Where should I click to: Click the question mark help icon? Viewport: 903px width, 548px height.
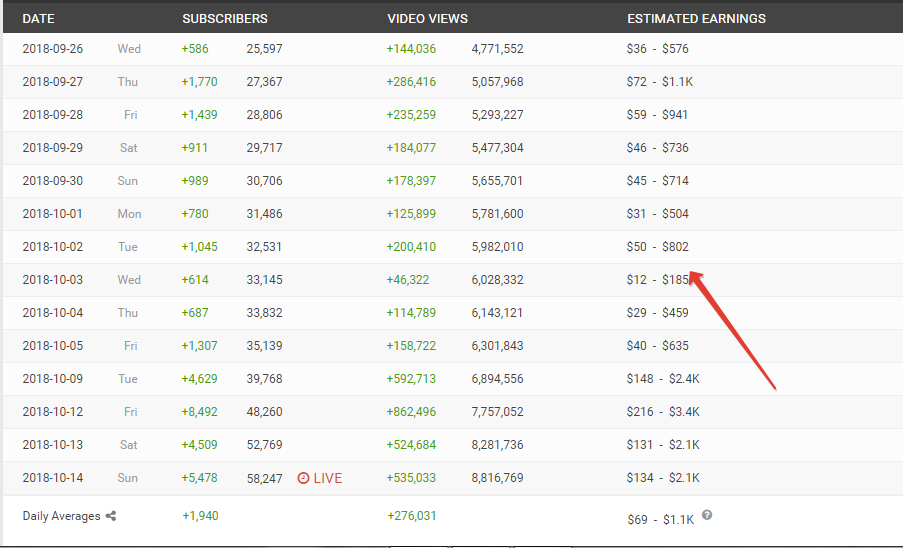[707, 515]
